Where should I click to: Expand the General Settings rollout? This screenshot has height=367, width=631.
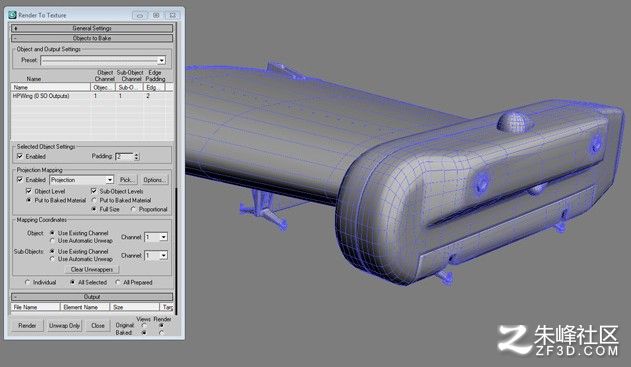click(x=92, y=28)
